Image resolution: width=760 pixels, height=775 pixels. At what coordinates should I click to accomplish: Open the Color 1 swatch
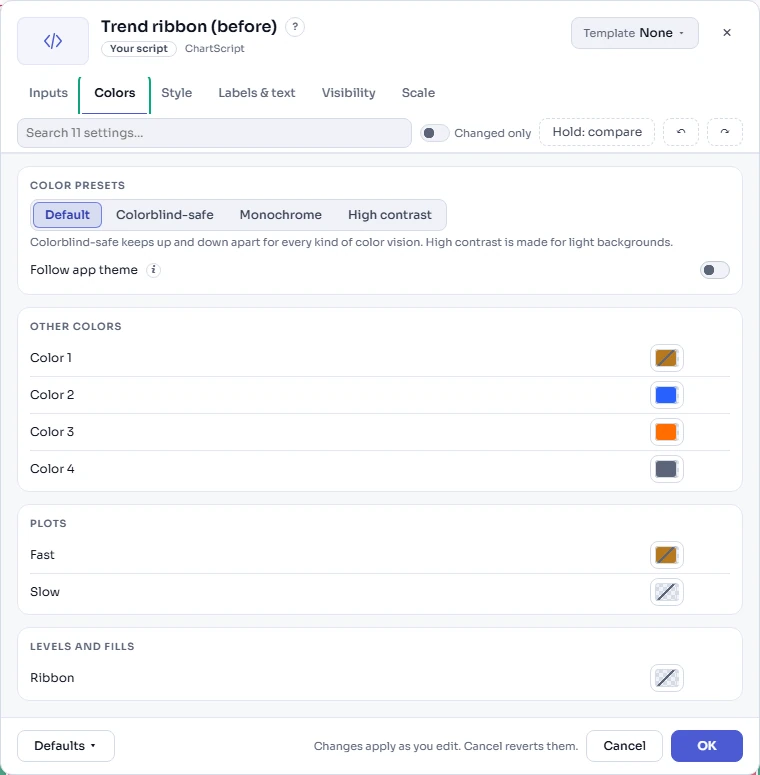[x=667, y=358]
